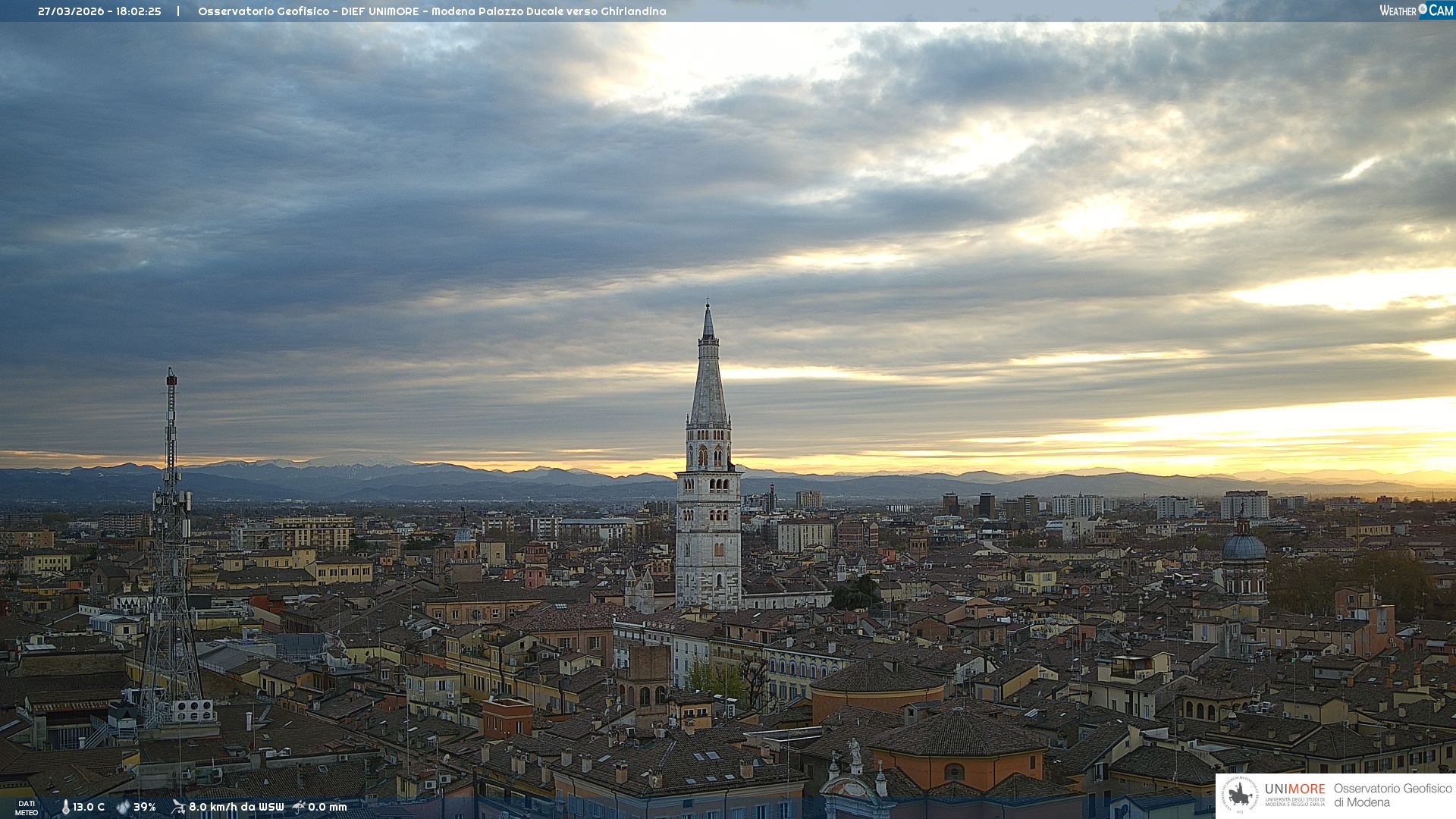Click the UNIMORE wordmark text
The height and width of the screenshot is (819, 1456).
pos(1294,789)
